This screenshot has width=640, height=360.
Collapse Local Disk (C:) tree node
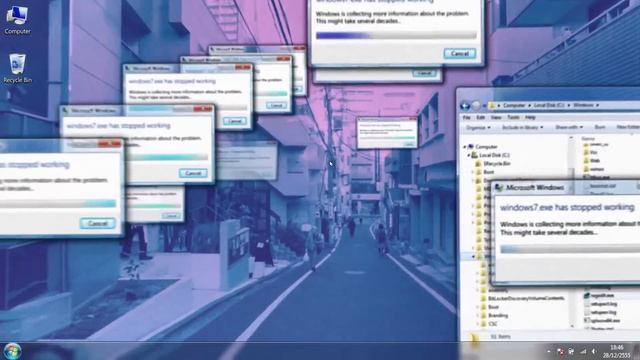pyautogui.click(x=469, y=155)
